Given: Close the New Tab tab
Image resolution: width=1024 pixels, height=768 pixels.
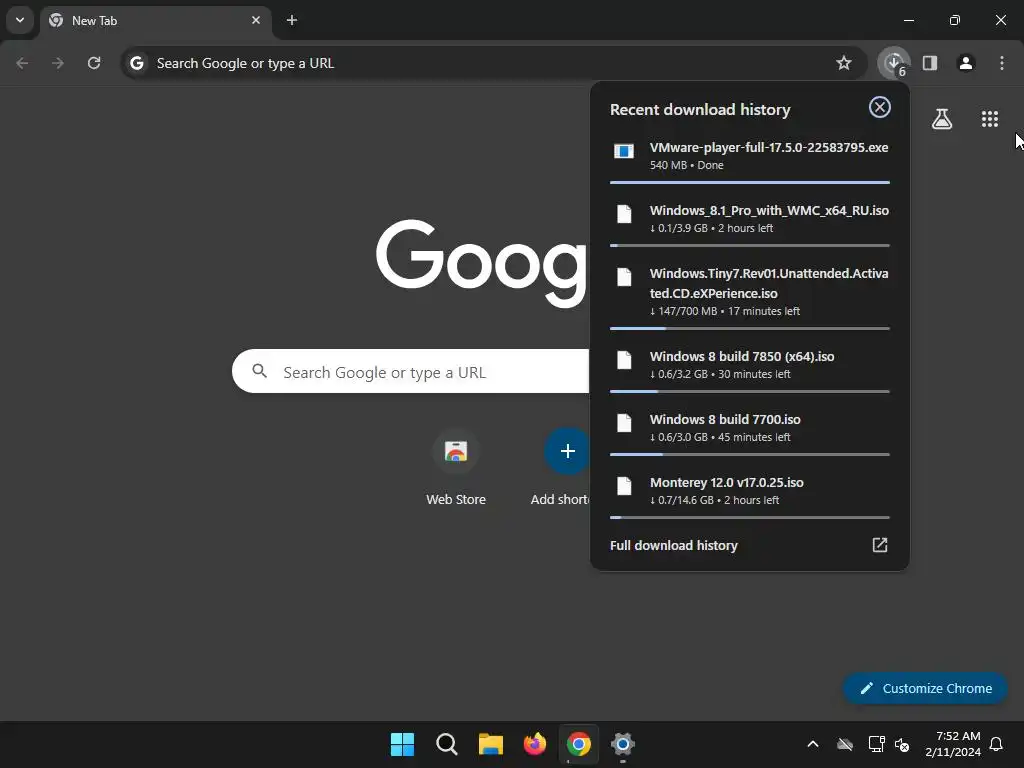Looking at the screenshot, I should coord(256,20).
